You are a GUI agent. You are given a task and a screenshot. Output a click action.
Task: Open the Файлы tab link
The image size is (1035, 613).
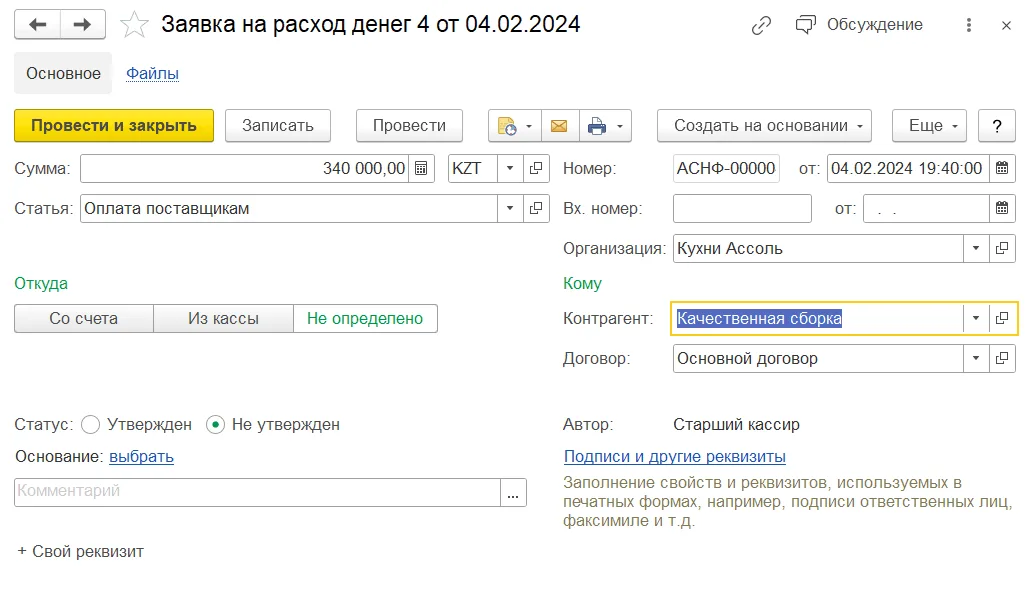pyautogui.click(x=152, y=73)
